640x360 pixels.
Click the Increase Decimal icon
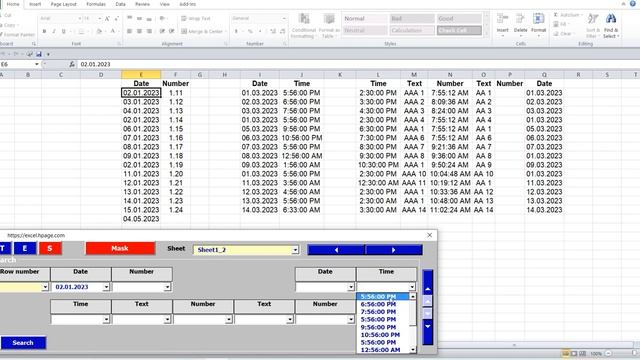point(273,31)
